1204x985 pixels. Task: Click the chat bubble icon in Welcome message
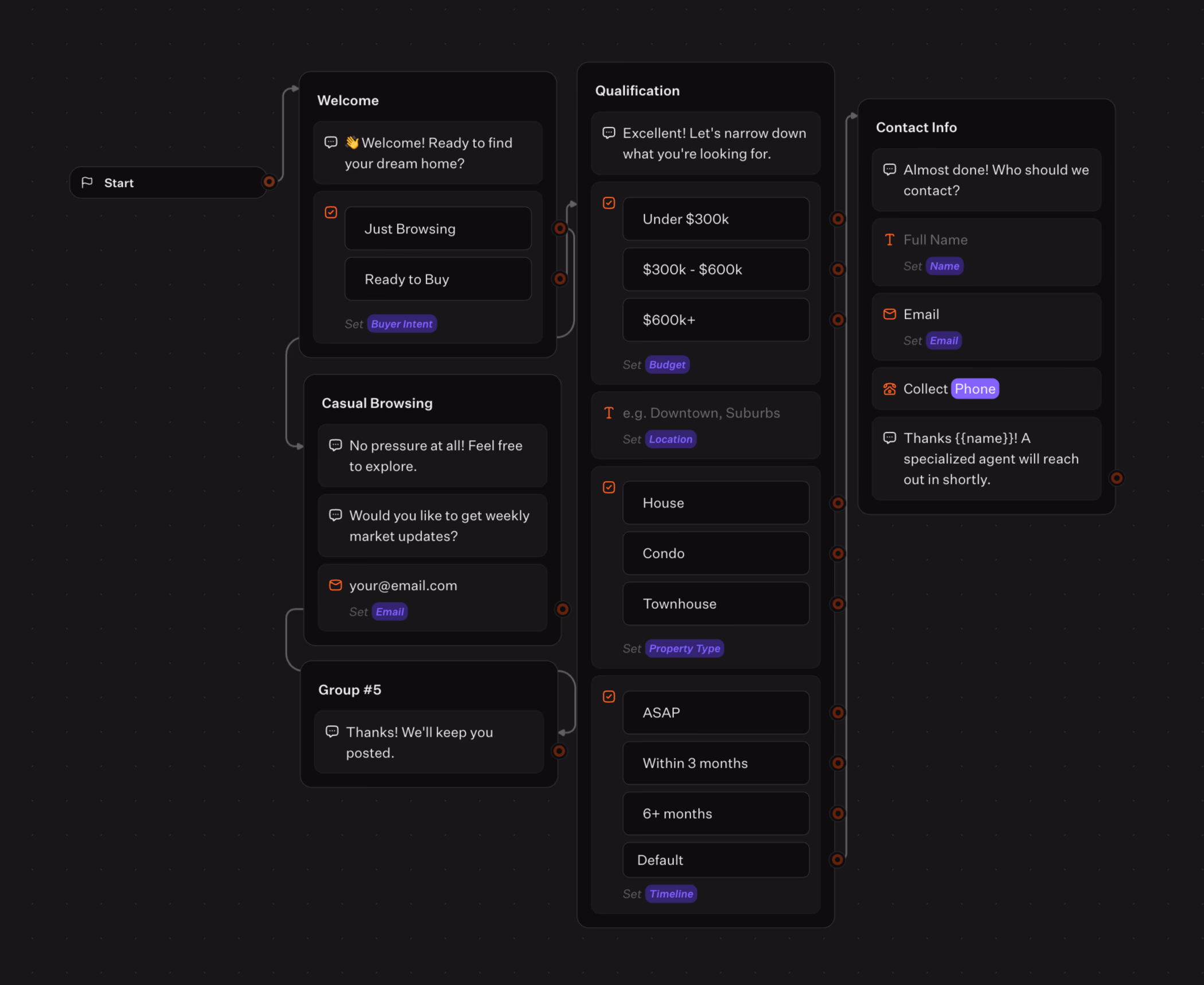[x=330, y=142]
